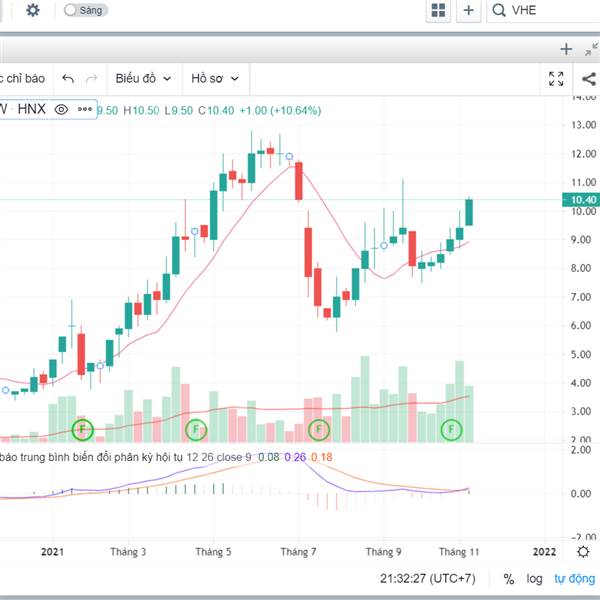The image size is (600, 600).
Task: Toggle percent scale mode
Action: pyautogui.click(x=509, y=579)
